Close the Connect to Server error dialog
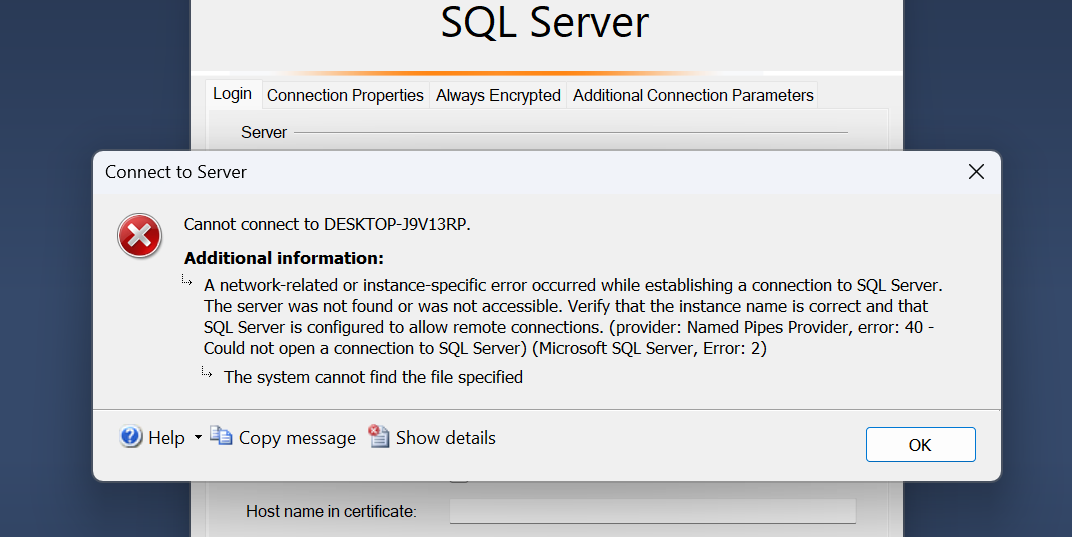The width and height of the screenshot is (1072, 537). [976, 172]
